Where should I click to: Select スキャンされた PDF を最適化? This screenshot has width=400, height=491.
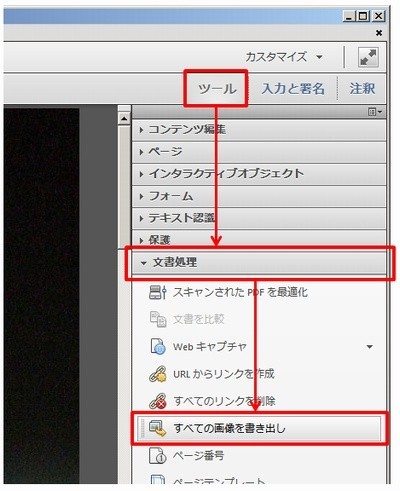(x=240, y=292)
